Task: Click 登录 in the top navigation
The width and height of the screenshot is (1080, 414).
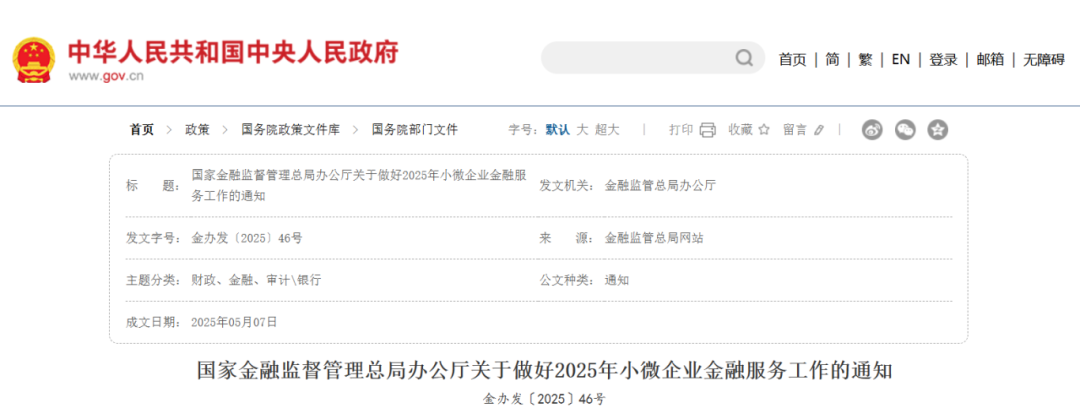Action: 943,59
